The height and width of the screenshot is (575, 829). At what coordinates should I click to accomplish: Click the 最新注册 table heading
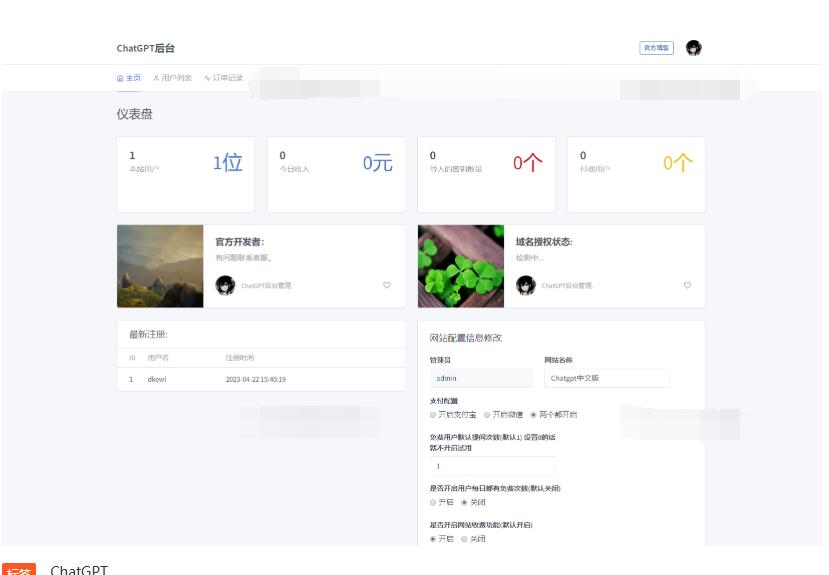click(x=149, y=335)
